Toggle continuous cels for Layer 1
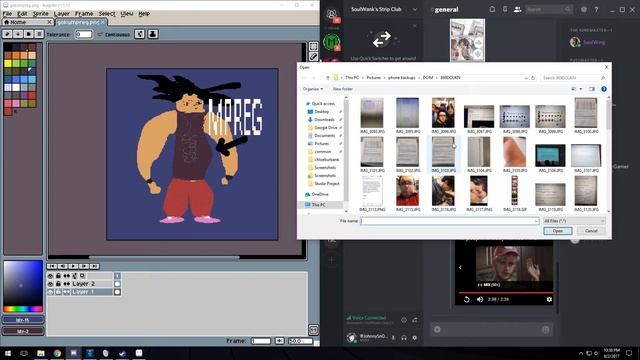This screenshot has height=360, width=640. [67, 292]
